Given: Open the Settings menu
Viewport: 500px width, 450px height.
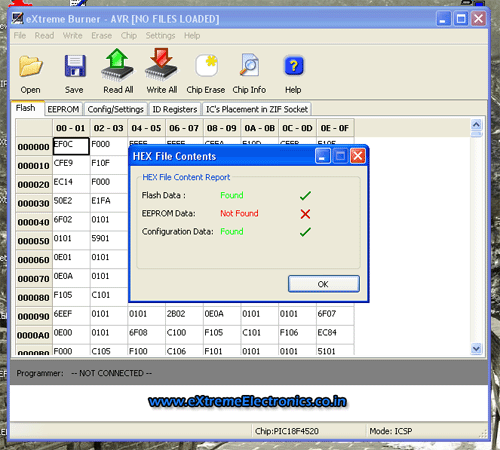Looking at the screenshot, I should click(x=160, y=35).
